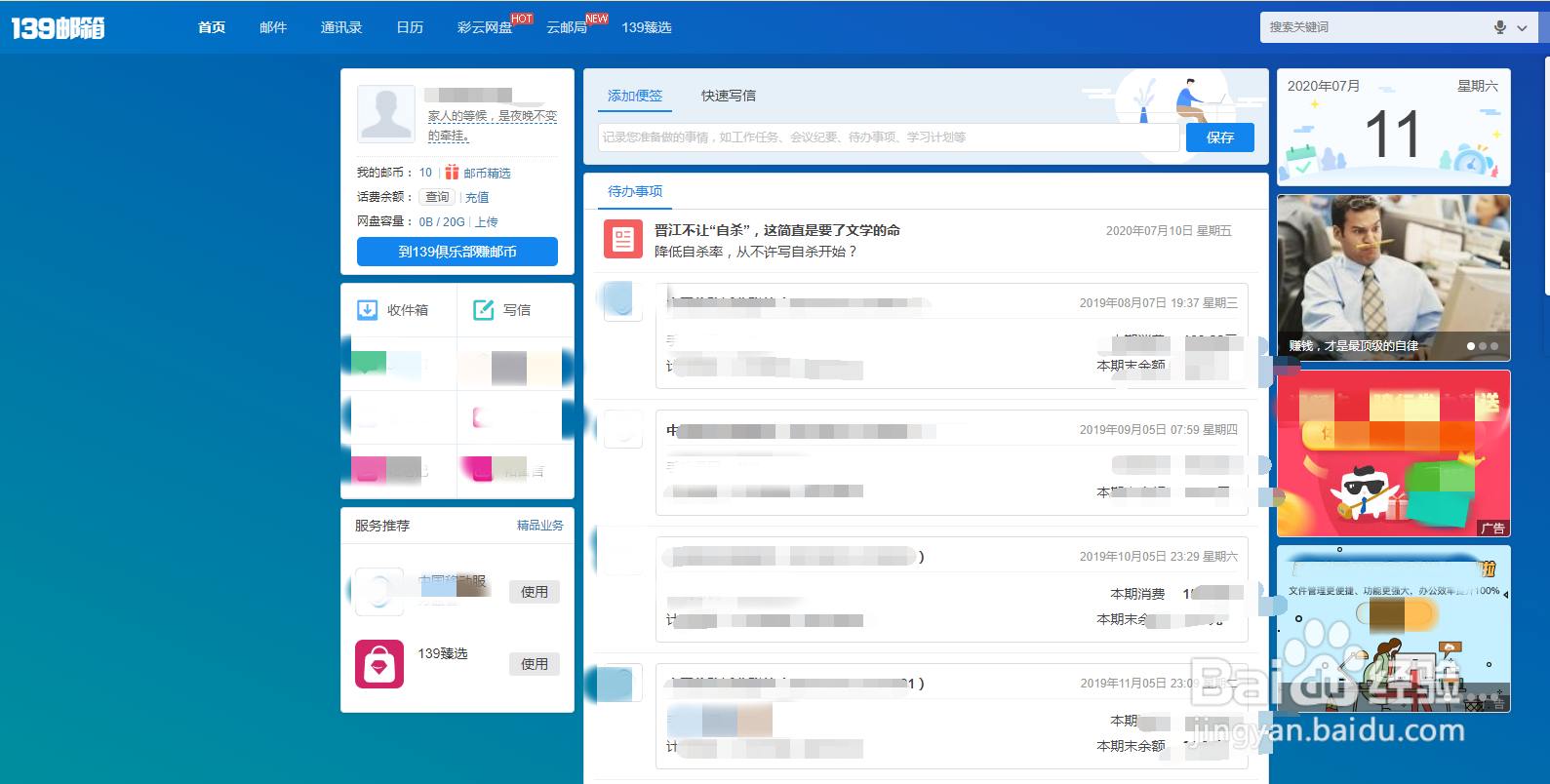Open the 日历 navigation item
This screenshot has height=784, width=1550.
(x=410, y=27)
